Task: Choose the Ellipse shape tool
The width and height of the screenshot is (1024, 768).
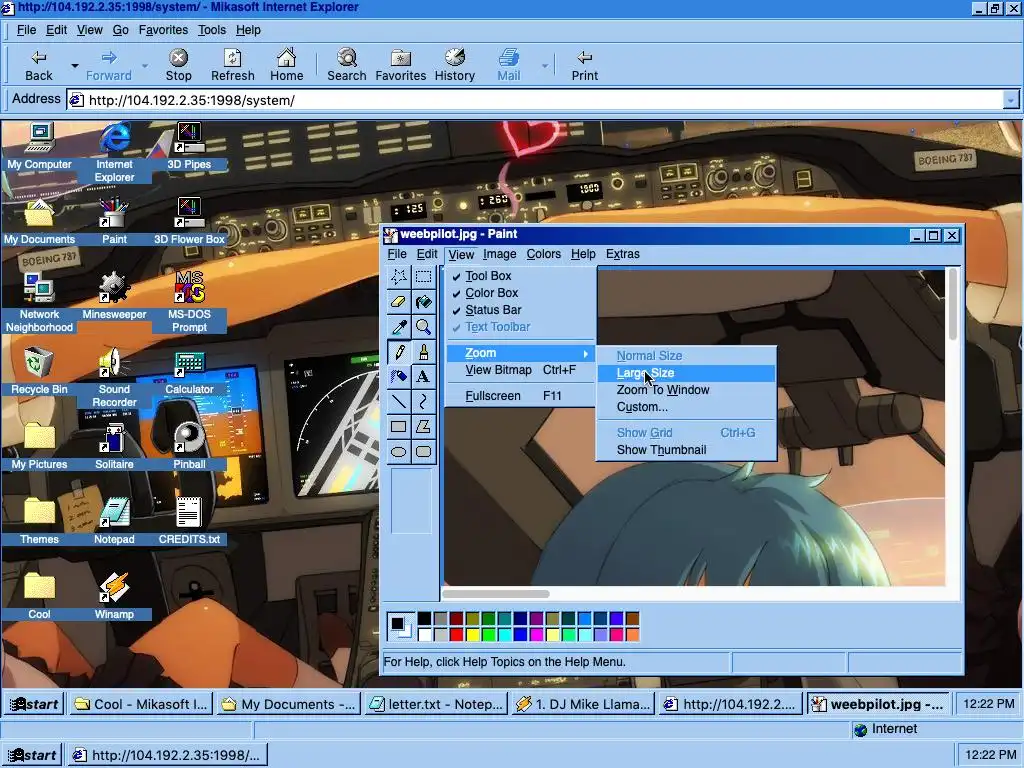Action: pos(398,451)
